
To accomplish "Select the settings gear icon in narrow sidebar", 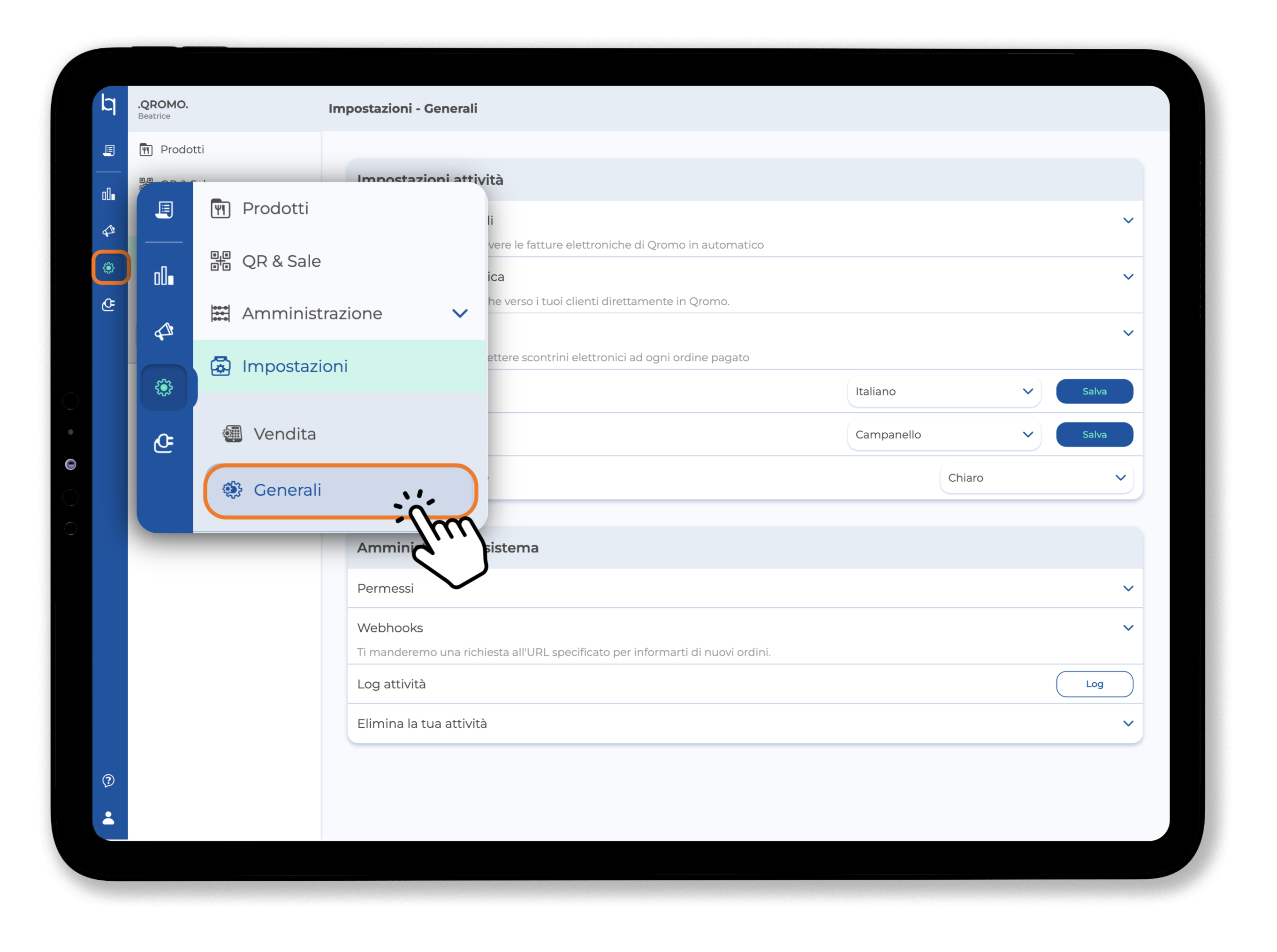I will click(x=109, y=268).
